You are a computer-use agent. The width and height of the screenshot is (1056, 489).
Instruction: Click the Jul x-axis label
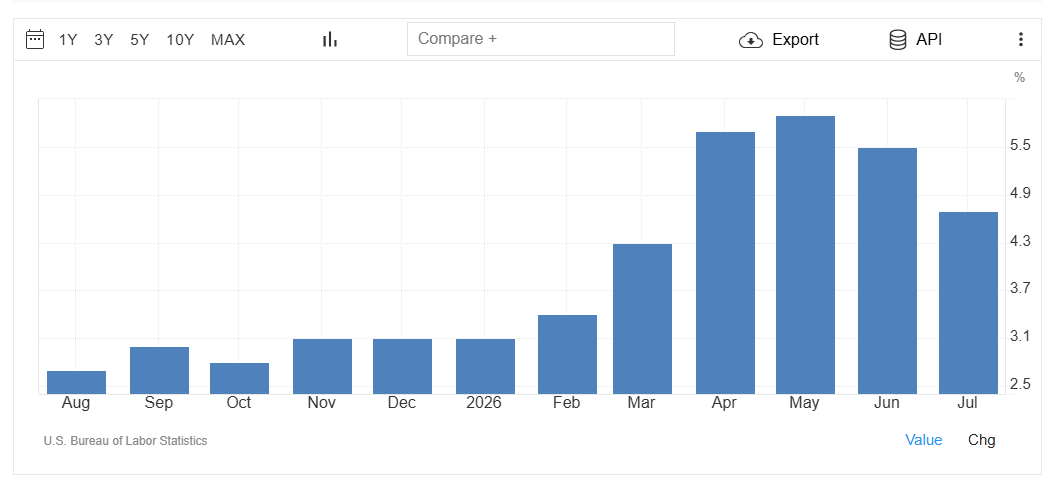tap(968, 403)
